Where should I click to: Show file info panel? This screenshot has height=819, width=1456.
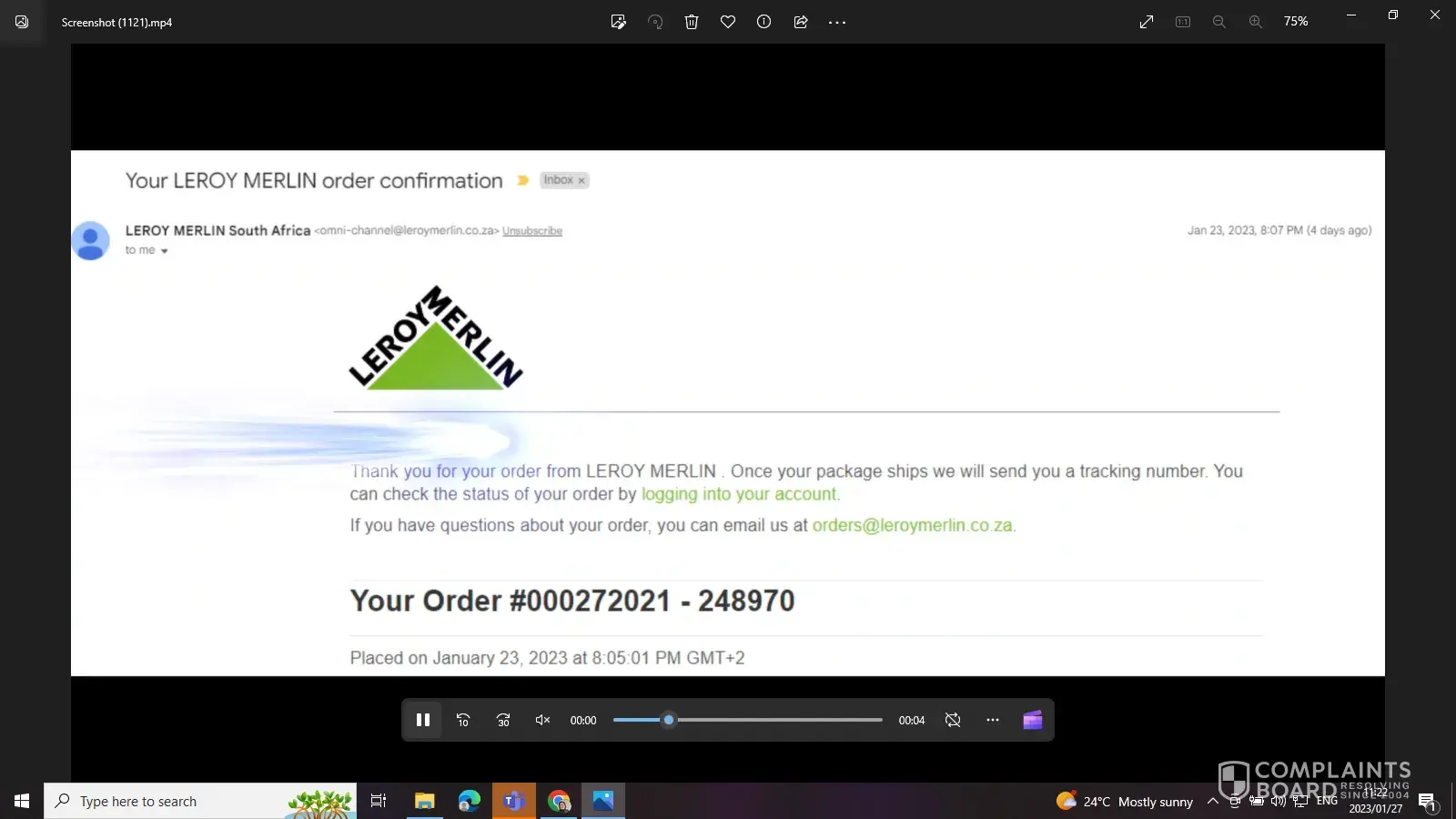click(x=764, y=22)
